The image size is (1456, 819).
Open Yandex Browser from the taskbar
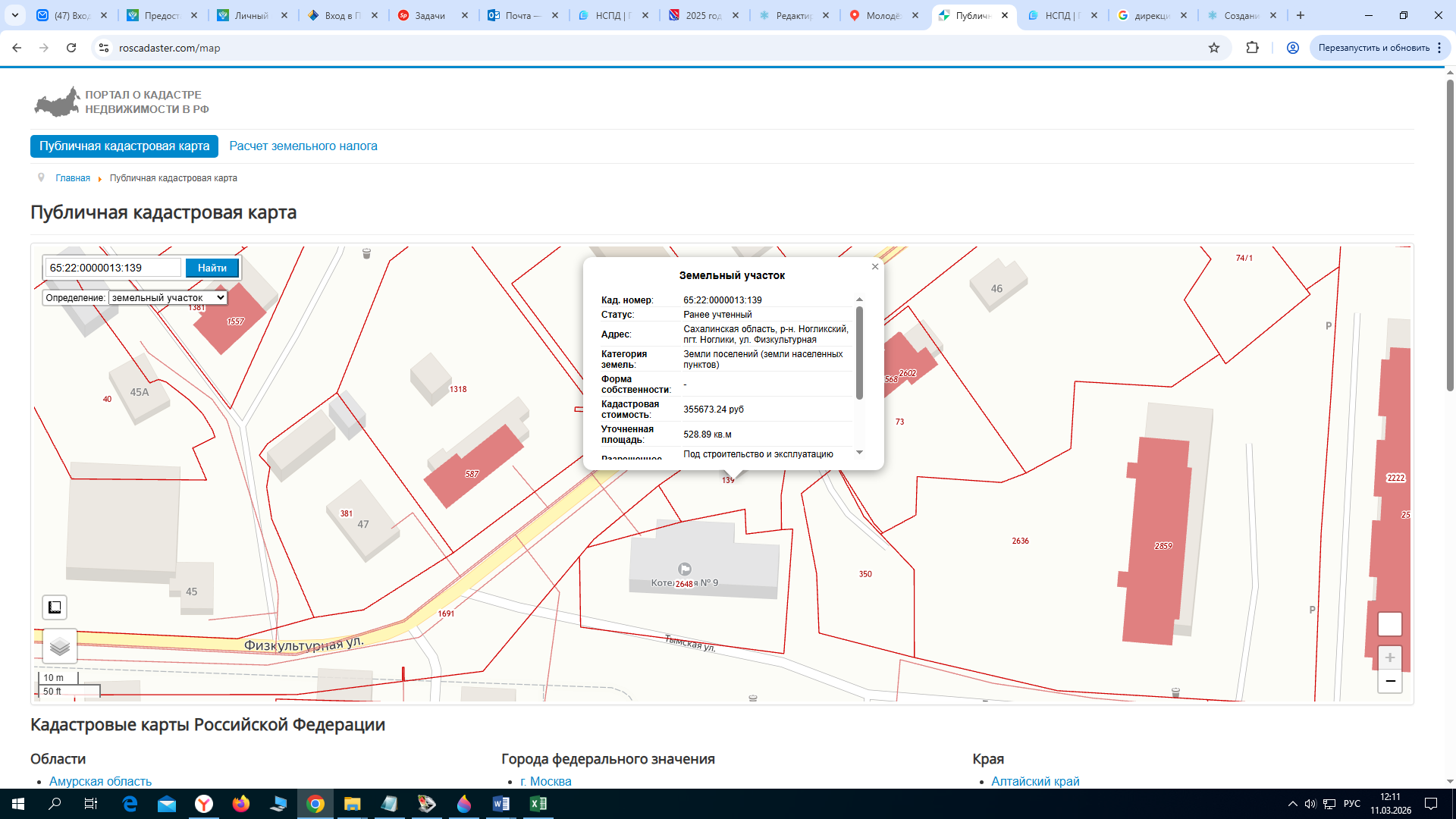(204, 804)
